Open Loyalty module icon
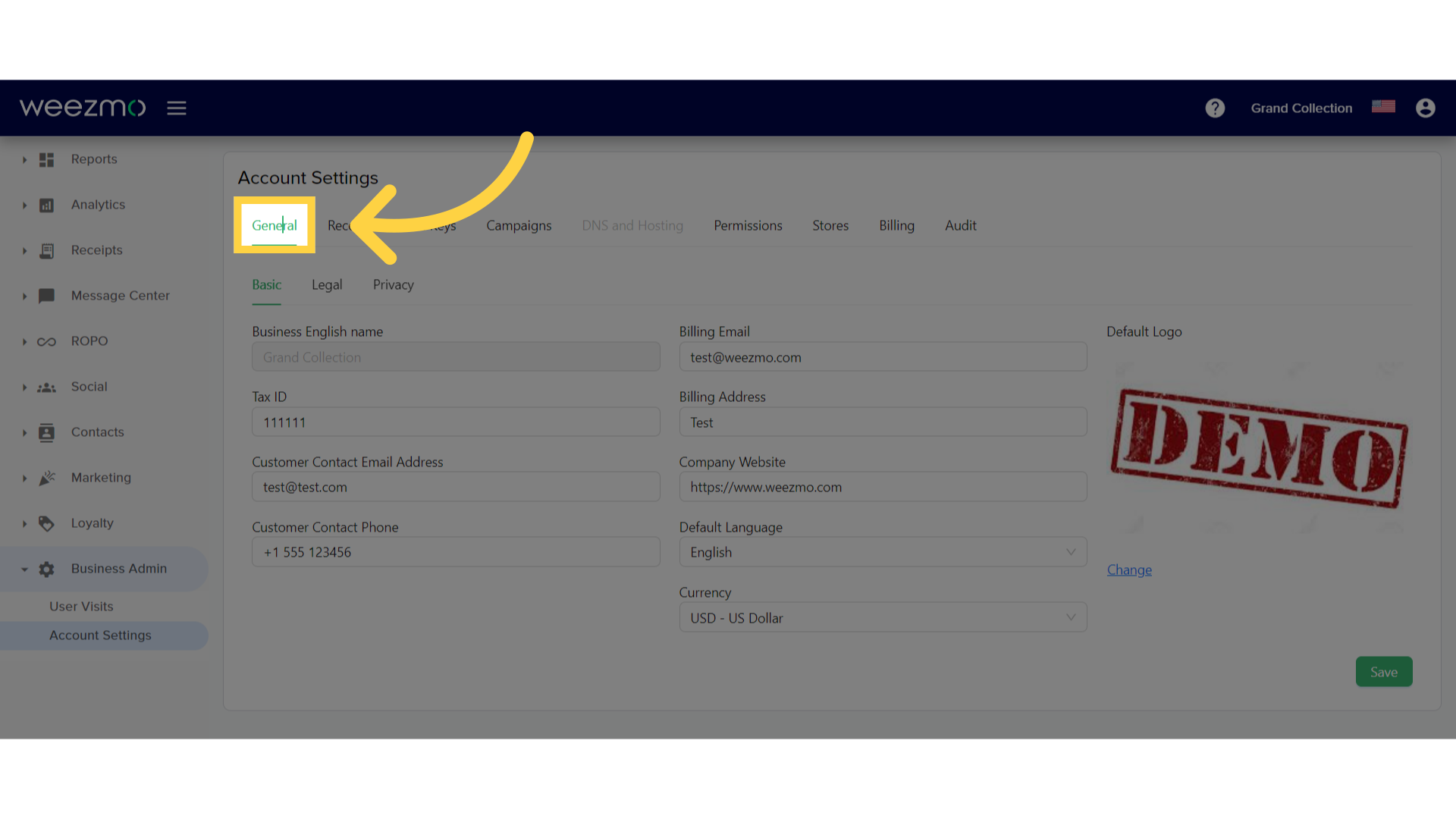1456x819 pixels. pyautogui.click(x=46, y=522)
